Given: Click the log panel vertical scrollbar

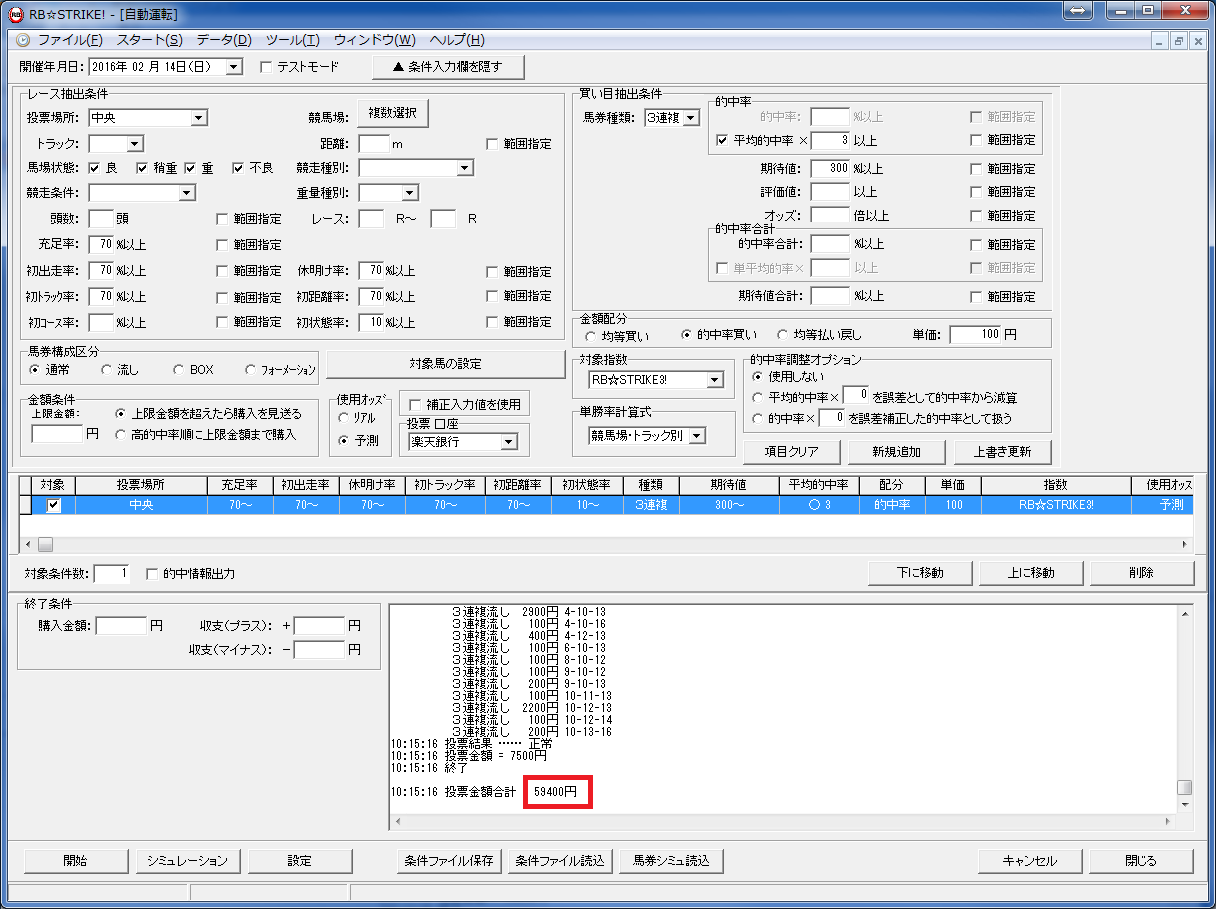Looking at the screenshot, I should 1184,709.
